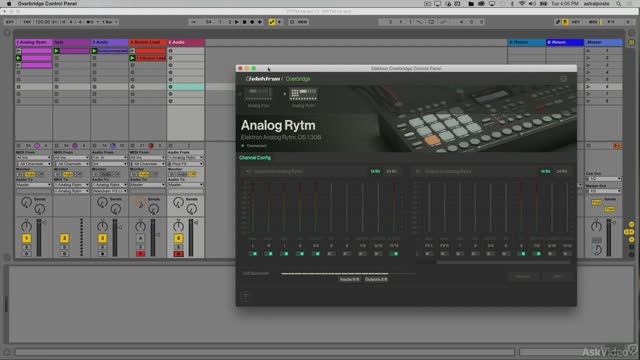
Task: Toggle track 2 activator button
Action: (x=64, y=238)
